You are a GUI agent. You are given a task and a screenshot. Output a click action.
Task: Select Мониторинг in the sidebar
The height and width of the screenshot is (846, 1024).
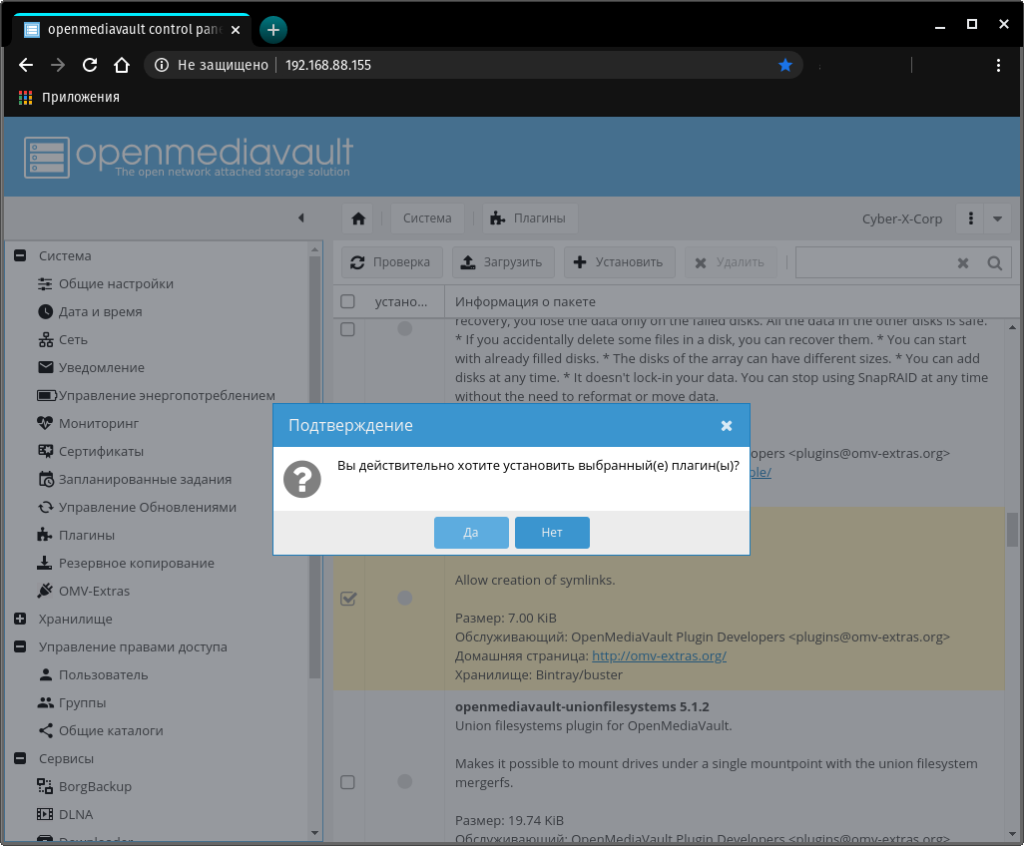tap(98, 423)
